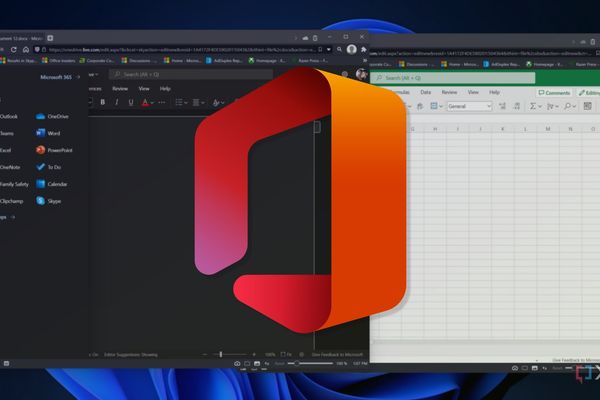Click the zoom magnifier in address bar
The height and width of the screenshot is (400, 600).
[x=339, y=49]
